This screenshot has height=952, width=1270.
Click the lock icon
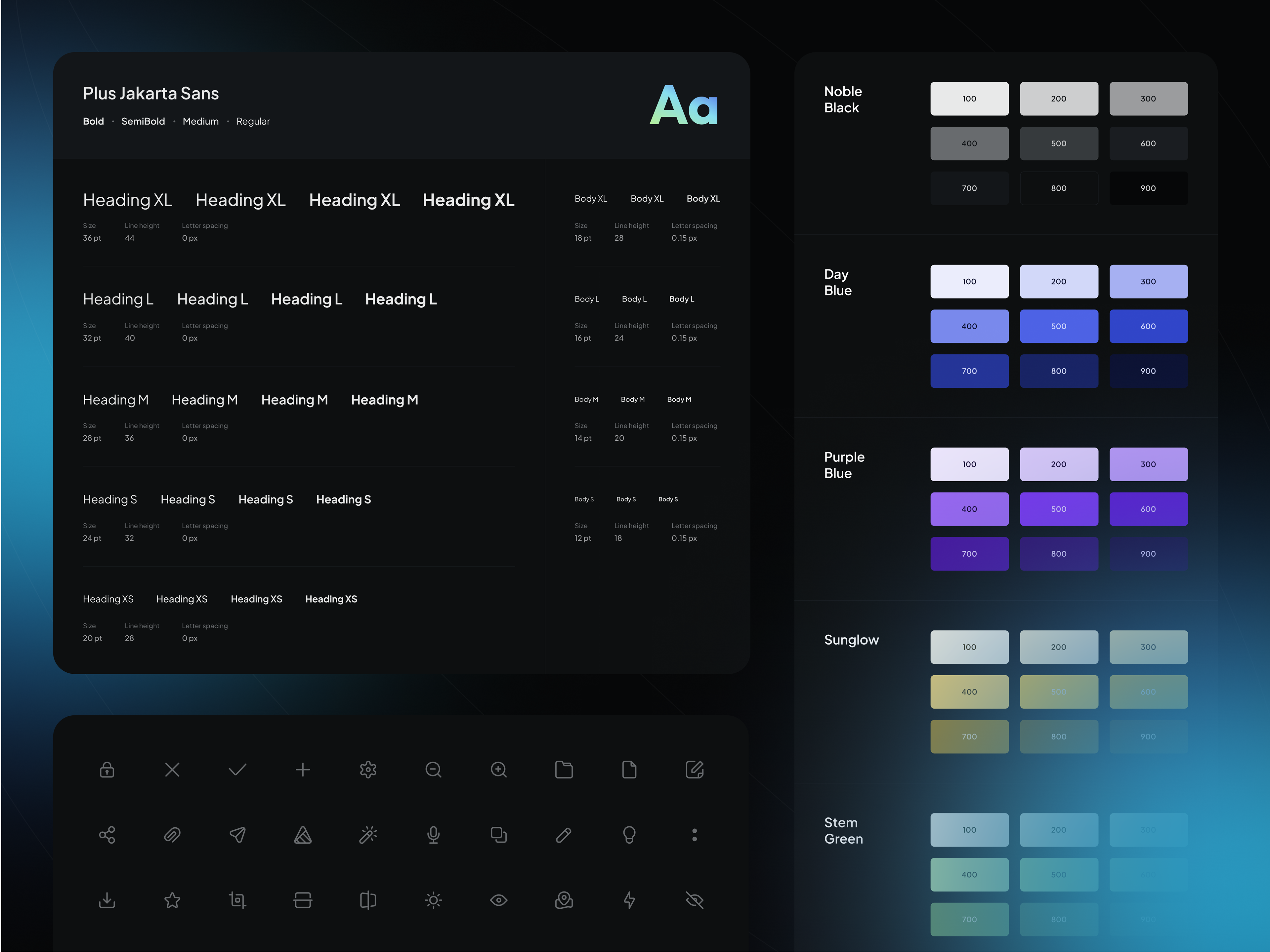point(107,770)
